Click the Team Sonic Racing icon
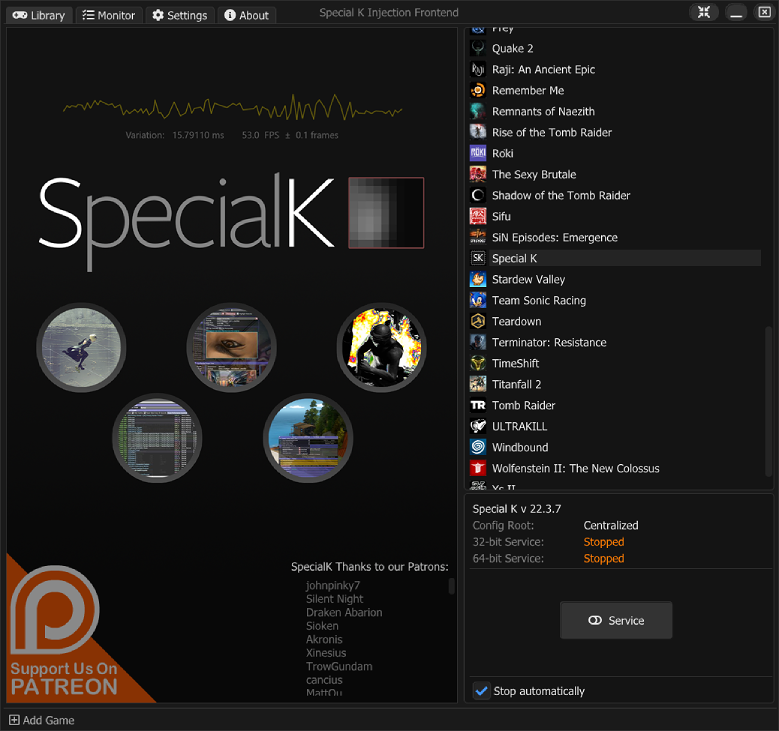This screenshot has height=731, width=779. [x=478, y=300]
